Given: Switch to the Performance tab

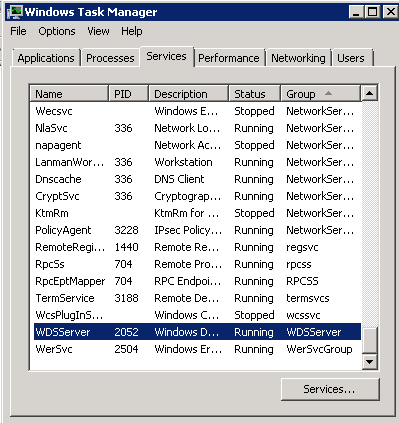Looking at the screenshot, I should click(x=229, y=58).
